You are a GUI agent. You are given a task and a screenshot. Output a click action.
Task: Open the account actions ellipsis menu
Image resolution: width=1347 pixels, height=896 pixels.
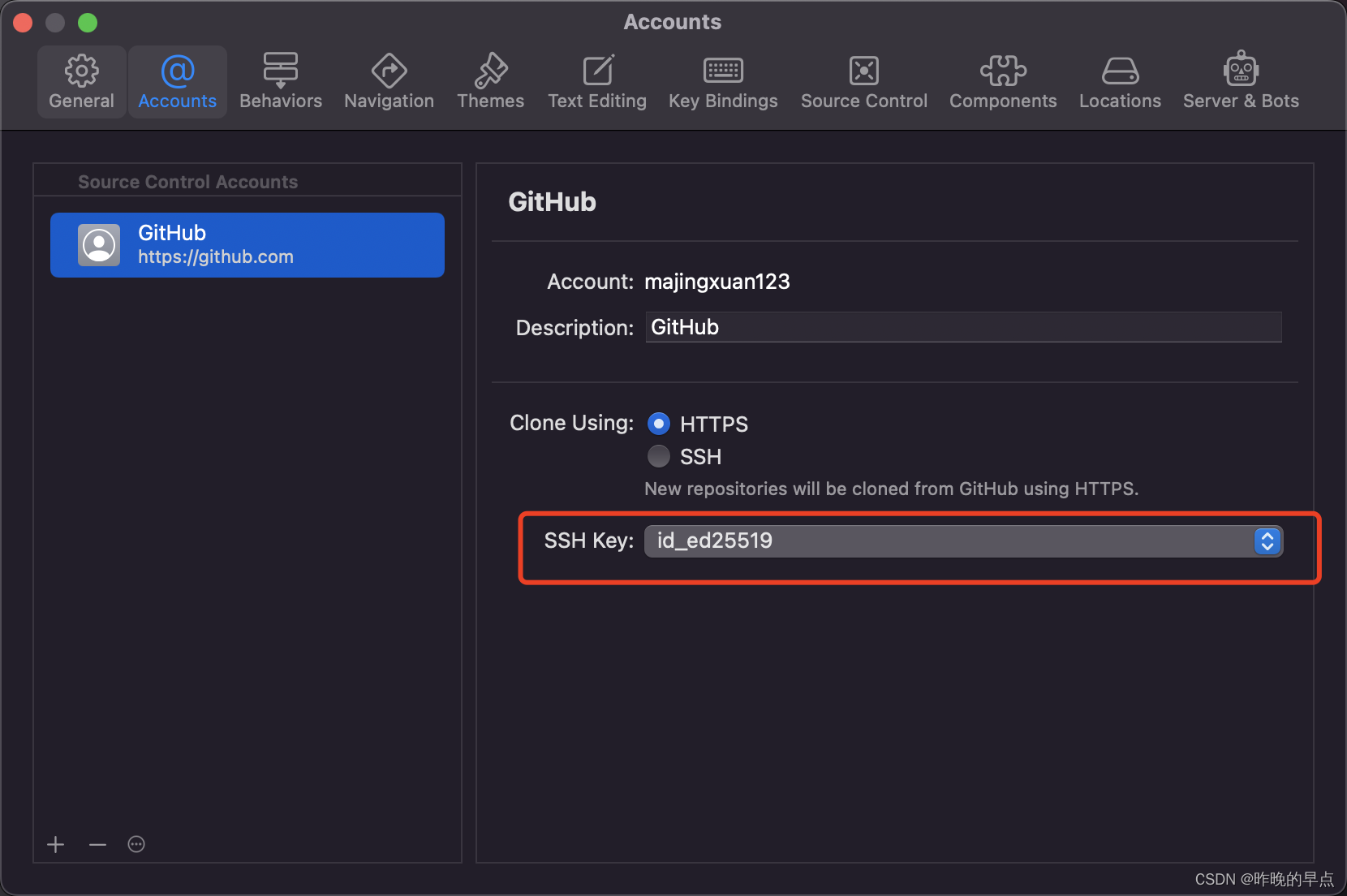pos(136,844)
